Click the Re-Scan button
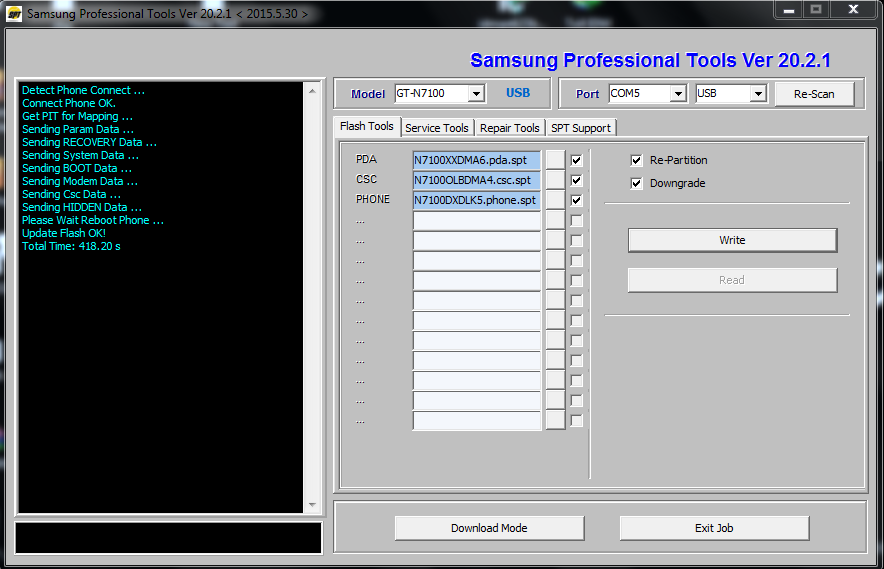This screenshot has width=884, height=569. click(x=814, y=94)
